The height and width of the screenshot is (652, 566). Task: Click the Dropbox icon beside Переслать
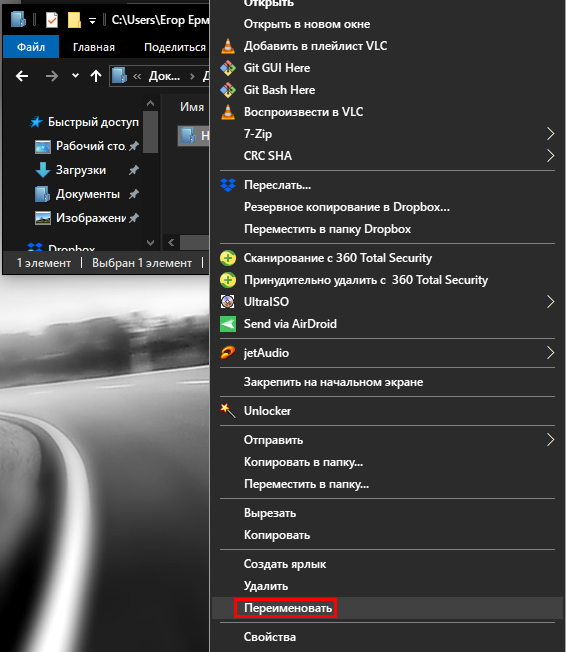tap(228, 185)
